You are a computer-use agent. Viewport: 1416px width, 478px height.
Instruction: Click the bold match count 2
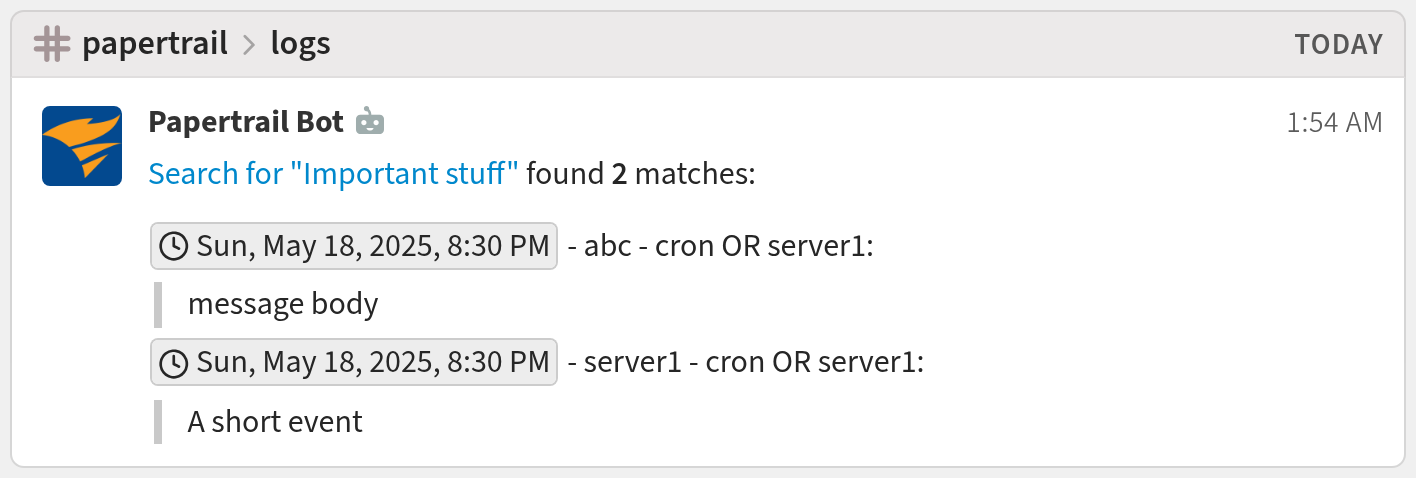tap(619, 174)
